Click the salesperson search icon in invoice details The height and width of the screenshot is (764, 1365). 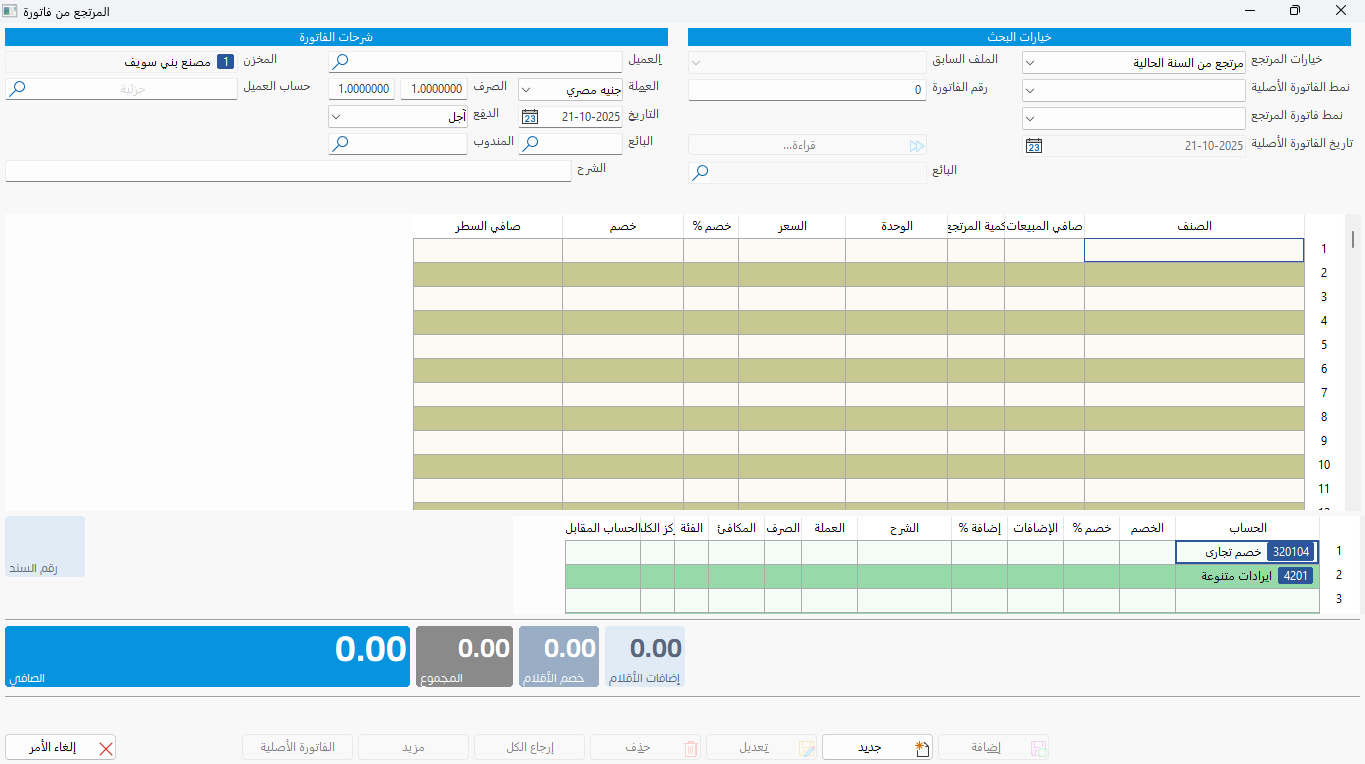point(531,144)
